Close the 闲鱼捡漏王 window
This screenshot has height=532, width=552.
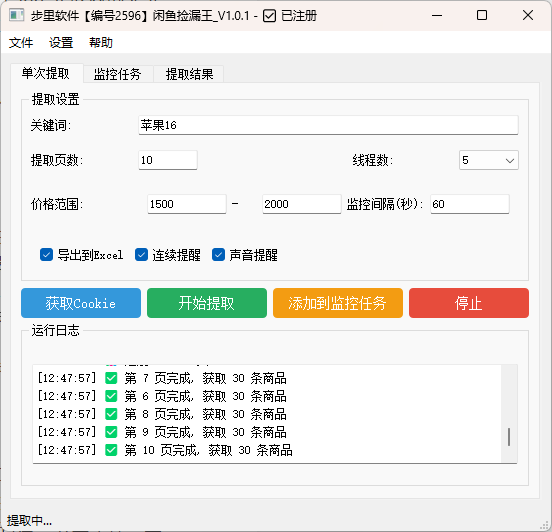[528, 15]
